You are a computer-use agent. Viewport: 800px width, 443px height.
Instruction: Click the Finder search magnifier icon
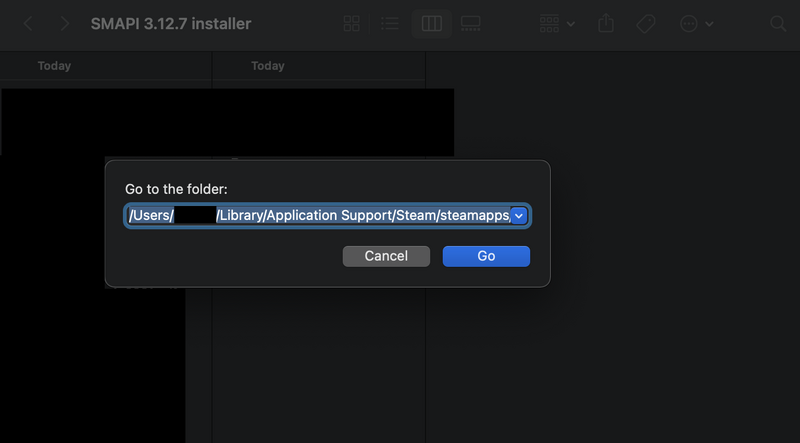point(778,23)
